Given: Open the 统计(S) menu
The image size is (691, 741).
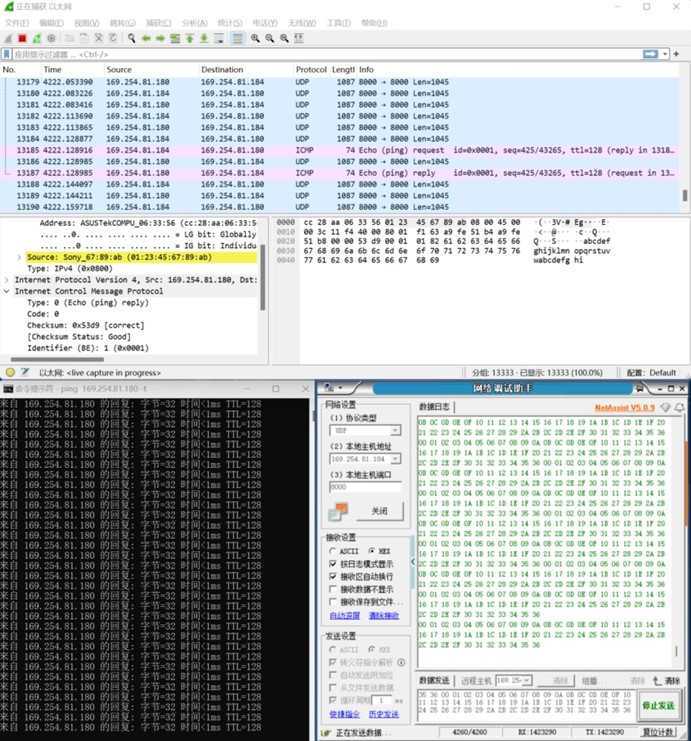Looking at the screenshot, I should tap(230, 23).
